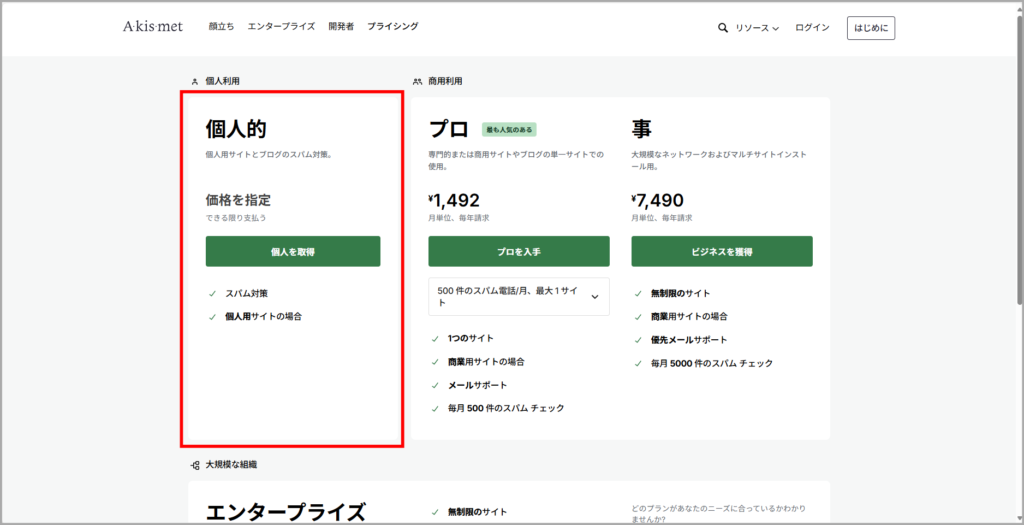Open the 顔立ち menu item

pyautogui.click(x=221, y=27)
